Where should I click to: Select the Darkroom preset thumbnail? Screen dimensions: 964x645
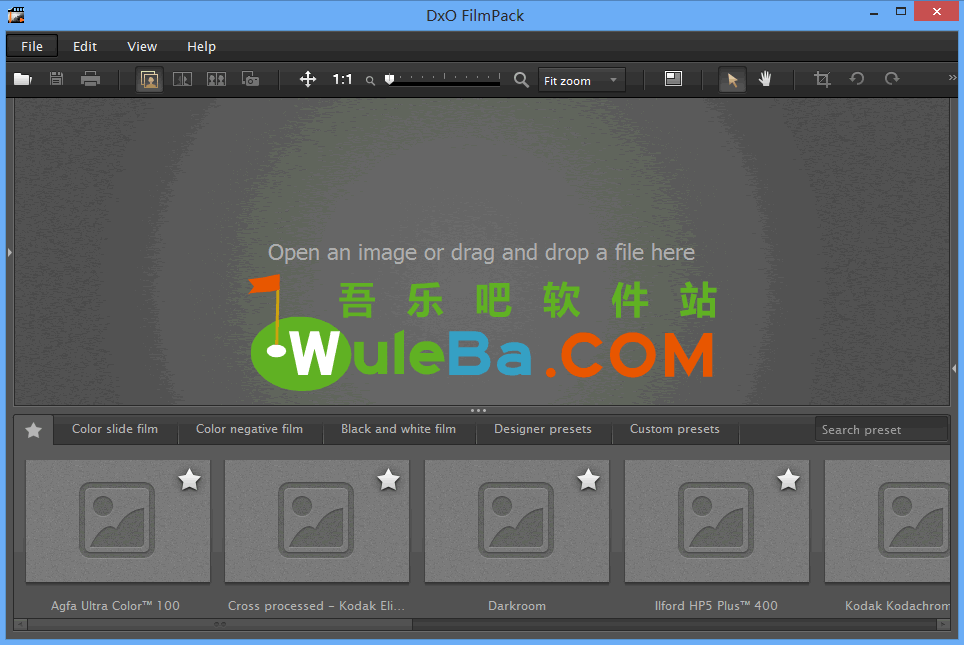click(516, 521)
